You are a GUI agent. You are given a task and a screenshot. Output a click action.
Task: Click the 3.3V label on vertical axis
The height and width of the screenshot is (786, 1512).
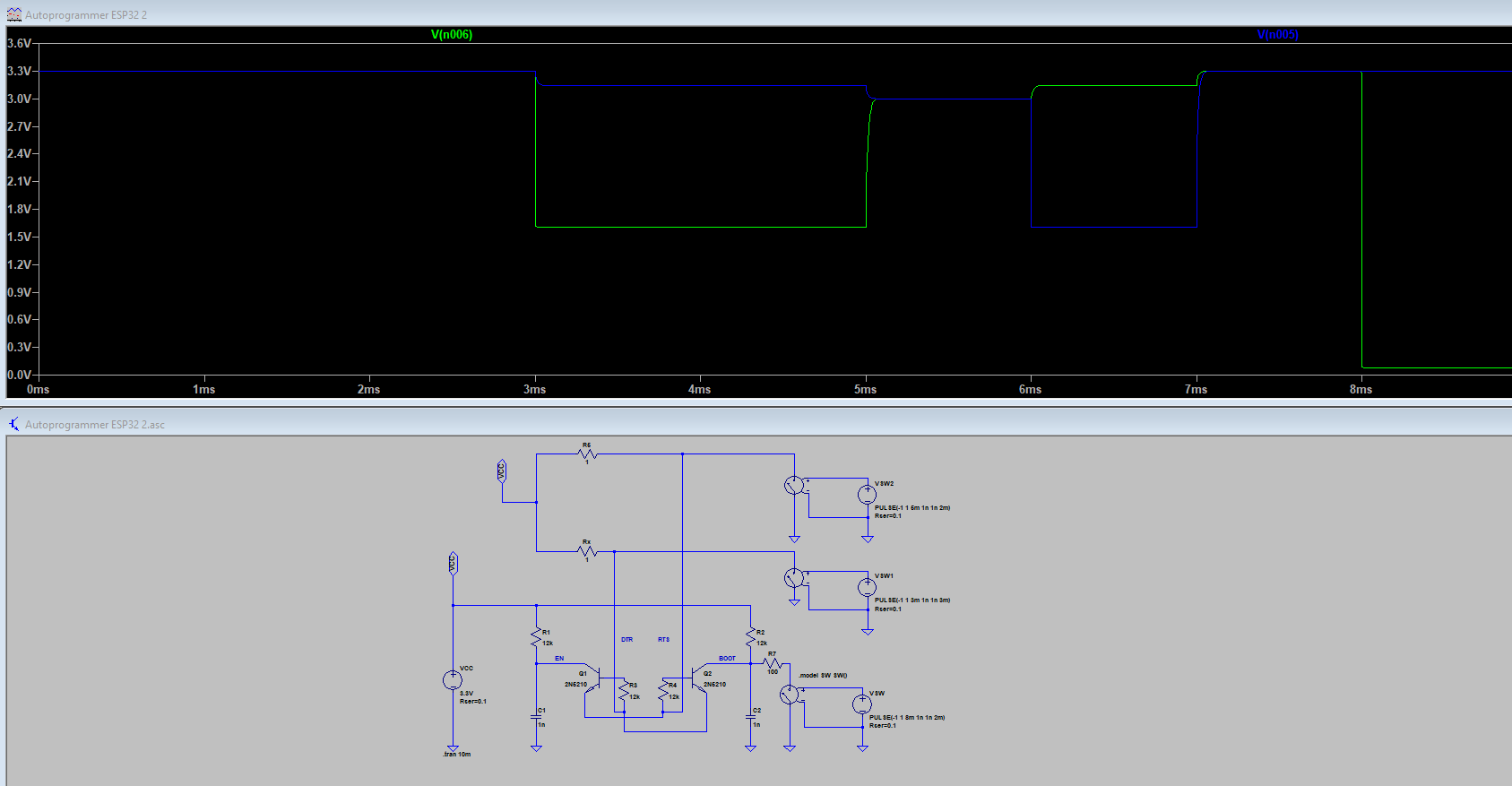(x=19, y=71)
